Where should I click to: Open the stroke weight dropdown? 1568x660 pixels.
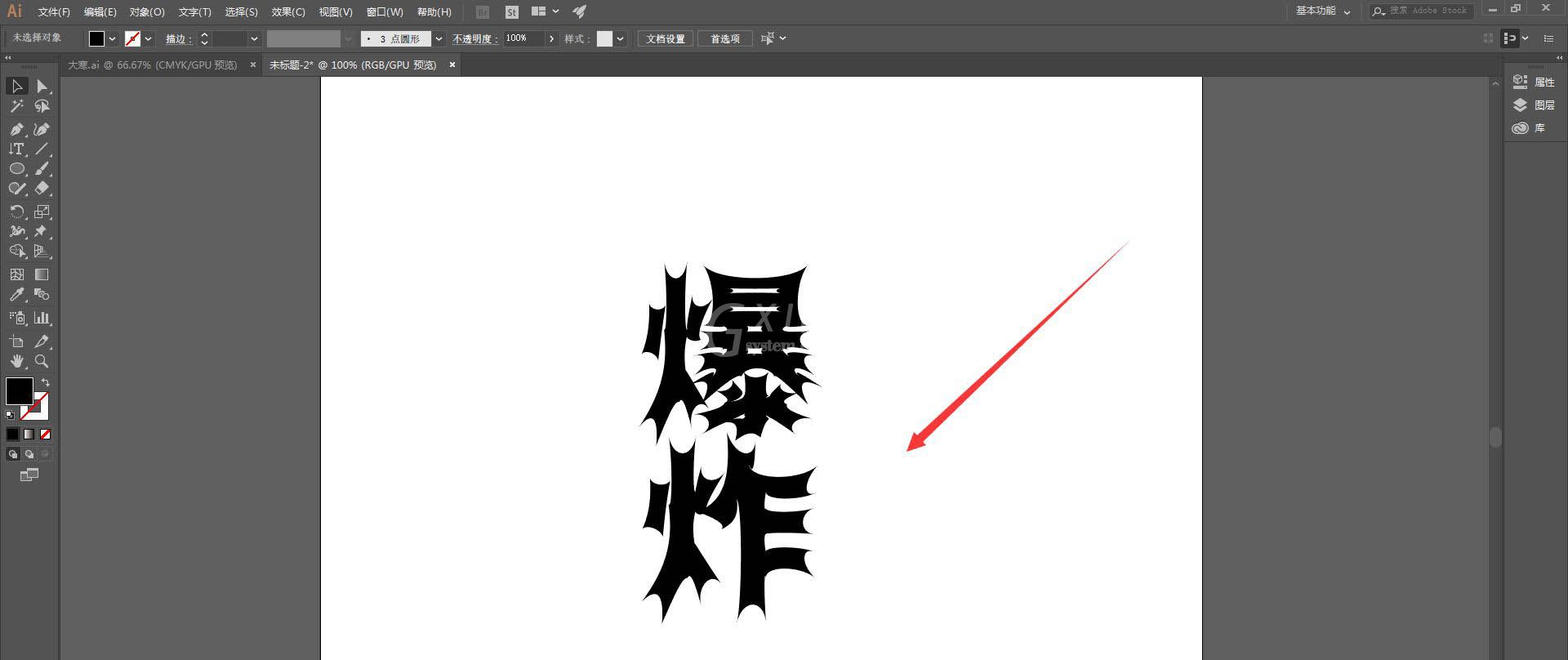tap(254, 38)
